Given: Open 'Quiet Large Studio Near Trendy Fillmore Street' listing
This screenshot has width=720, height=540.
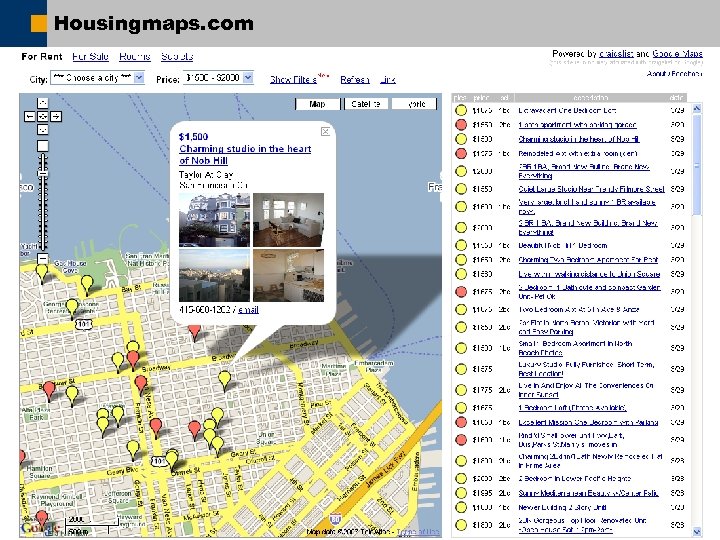Looking at the screenshot, I should [x=591, y=189].
